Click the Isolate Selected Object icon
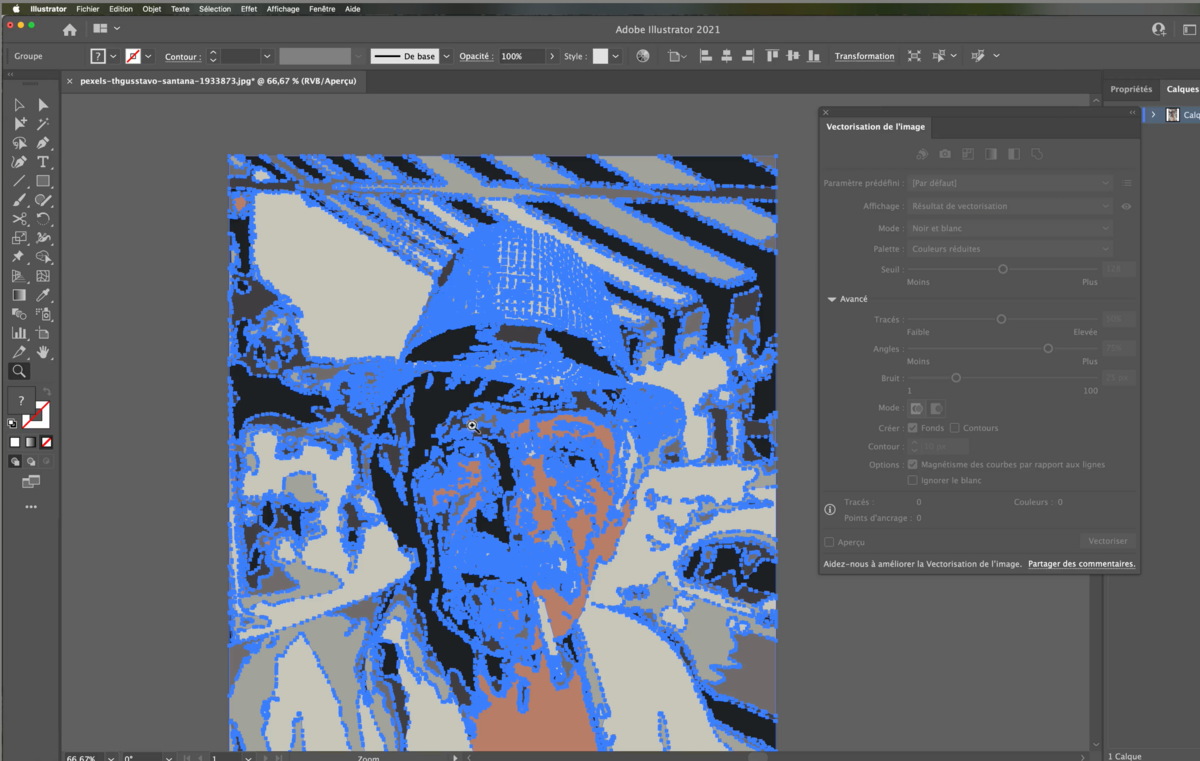Image resolution: width=1200 pixels, height=761 pixels. [x=914, y=56]
